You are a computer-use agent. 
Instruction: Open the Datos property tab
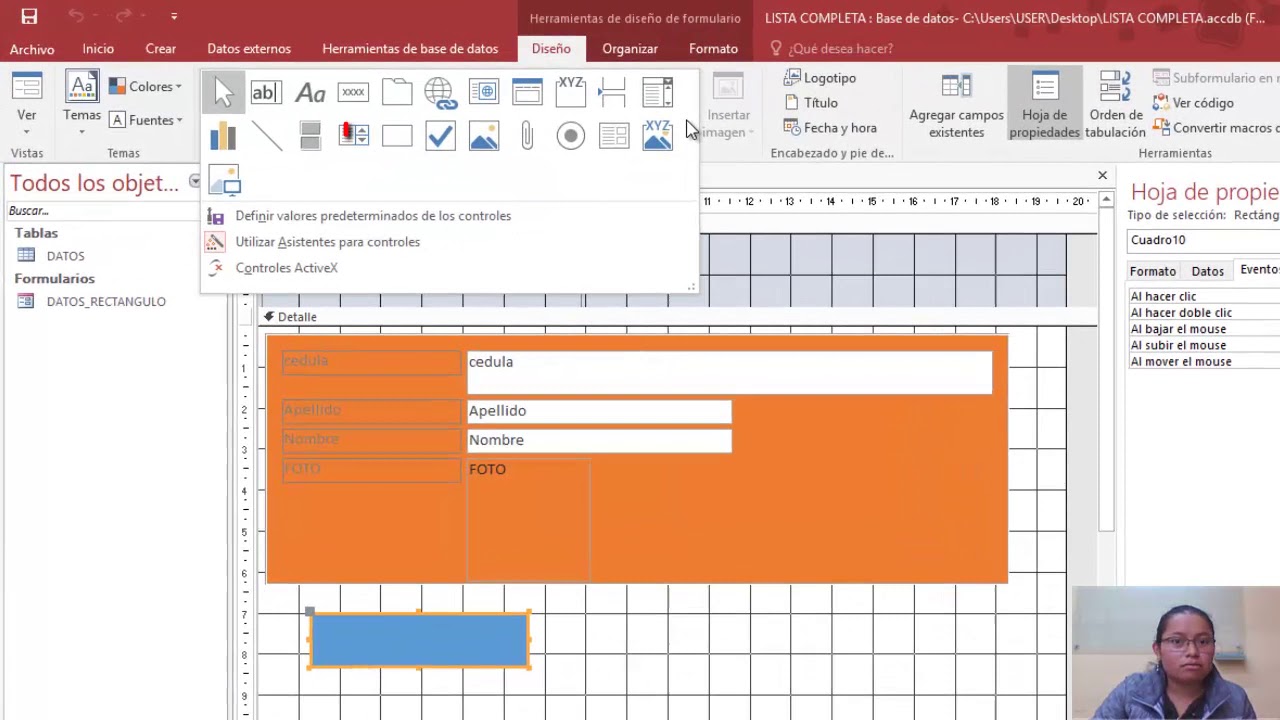tap(1207, 271)
